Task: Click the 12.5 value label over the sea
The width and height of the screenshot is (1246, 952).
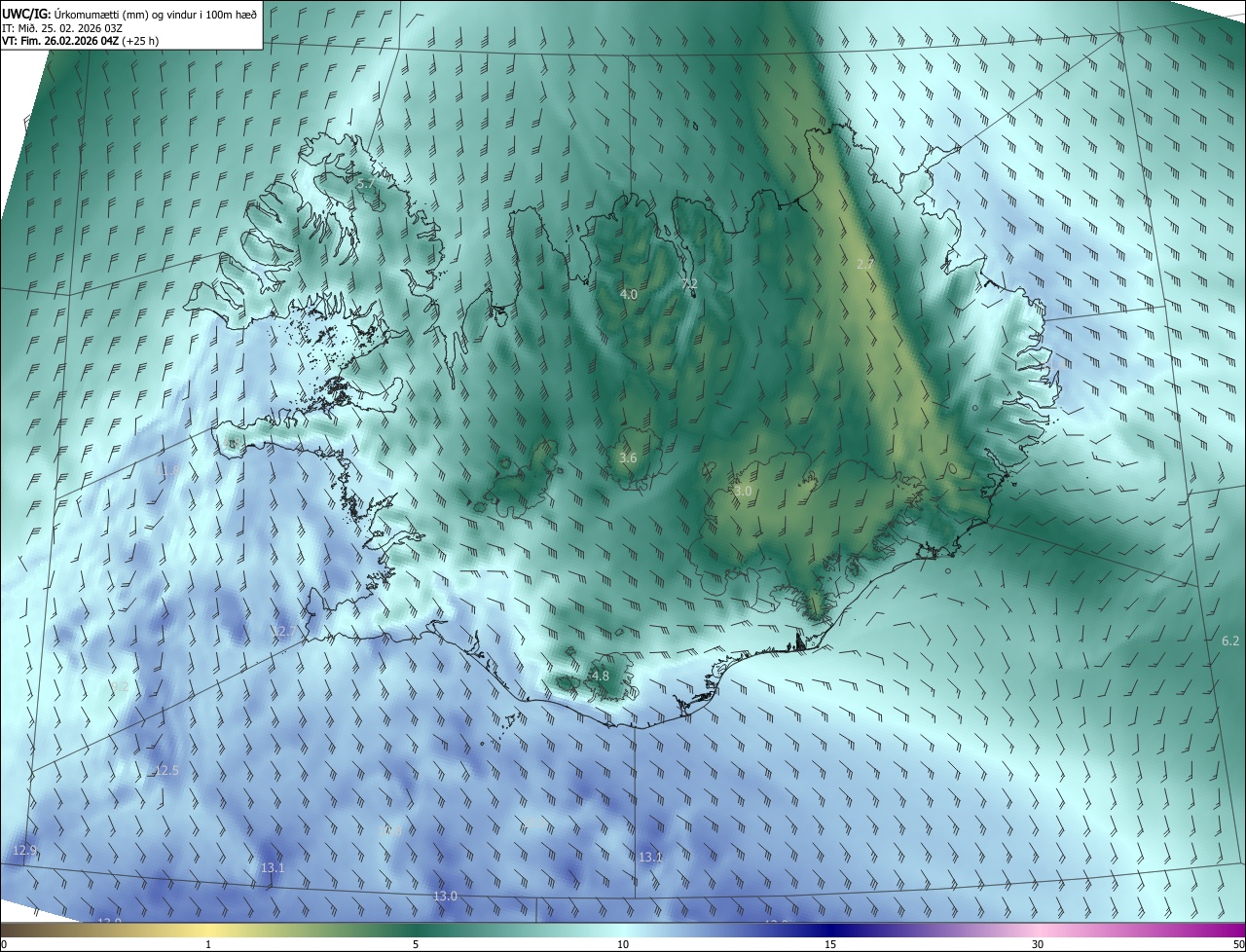Action: (x=166, y=771)
